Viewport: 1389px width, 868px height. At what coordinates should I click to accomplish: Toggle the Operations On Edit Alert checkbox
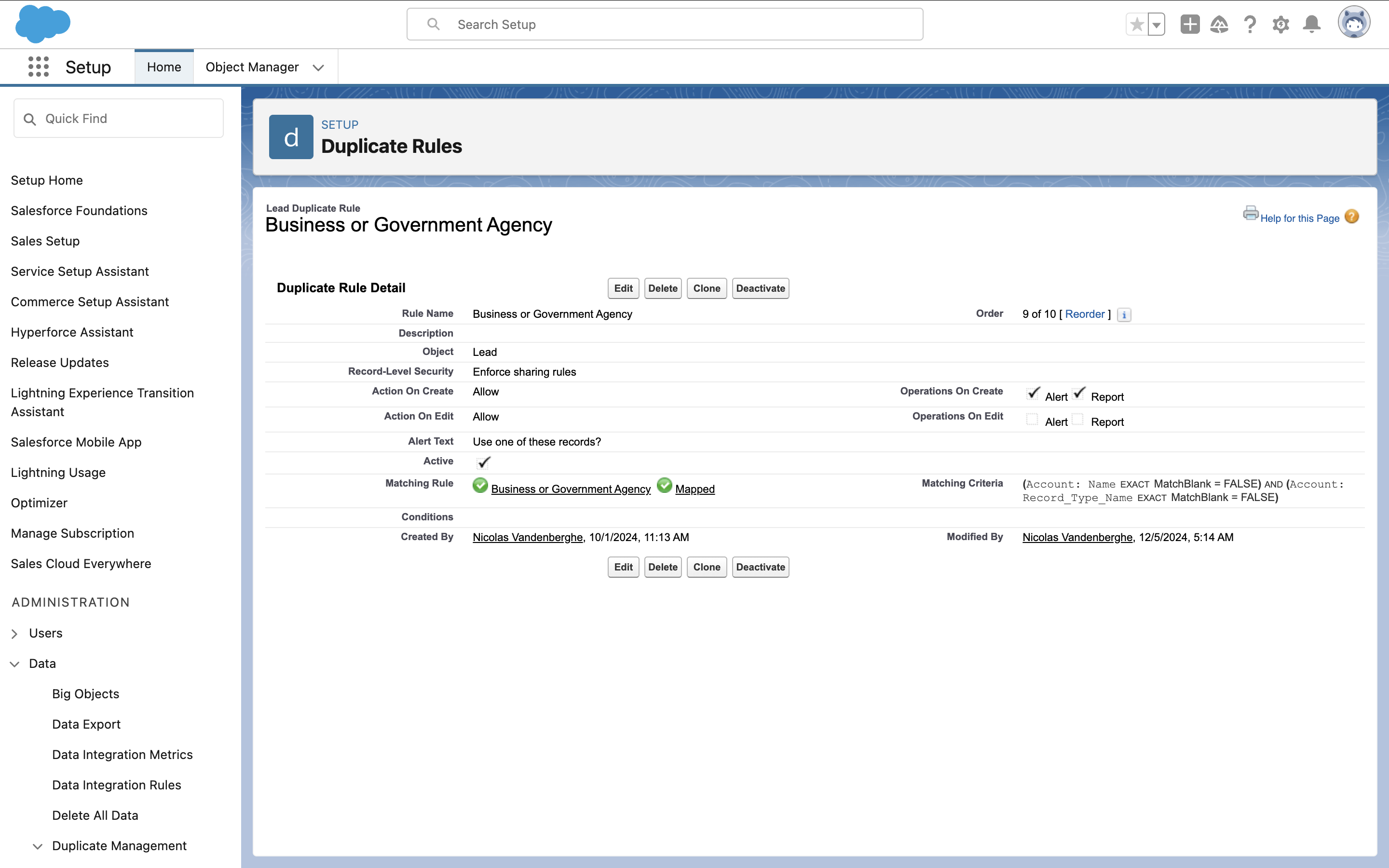point(1032,420)
